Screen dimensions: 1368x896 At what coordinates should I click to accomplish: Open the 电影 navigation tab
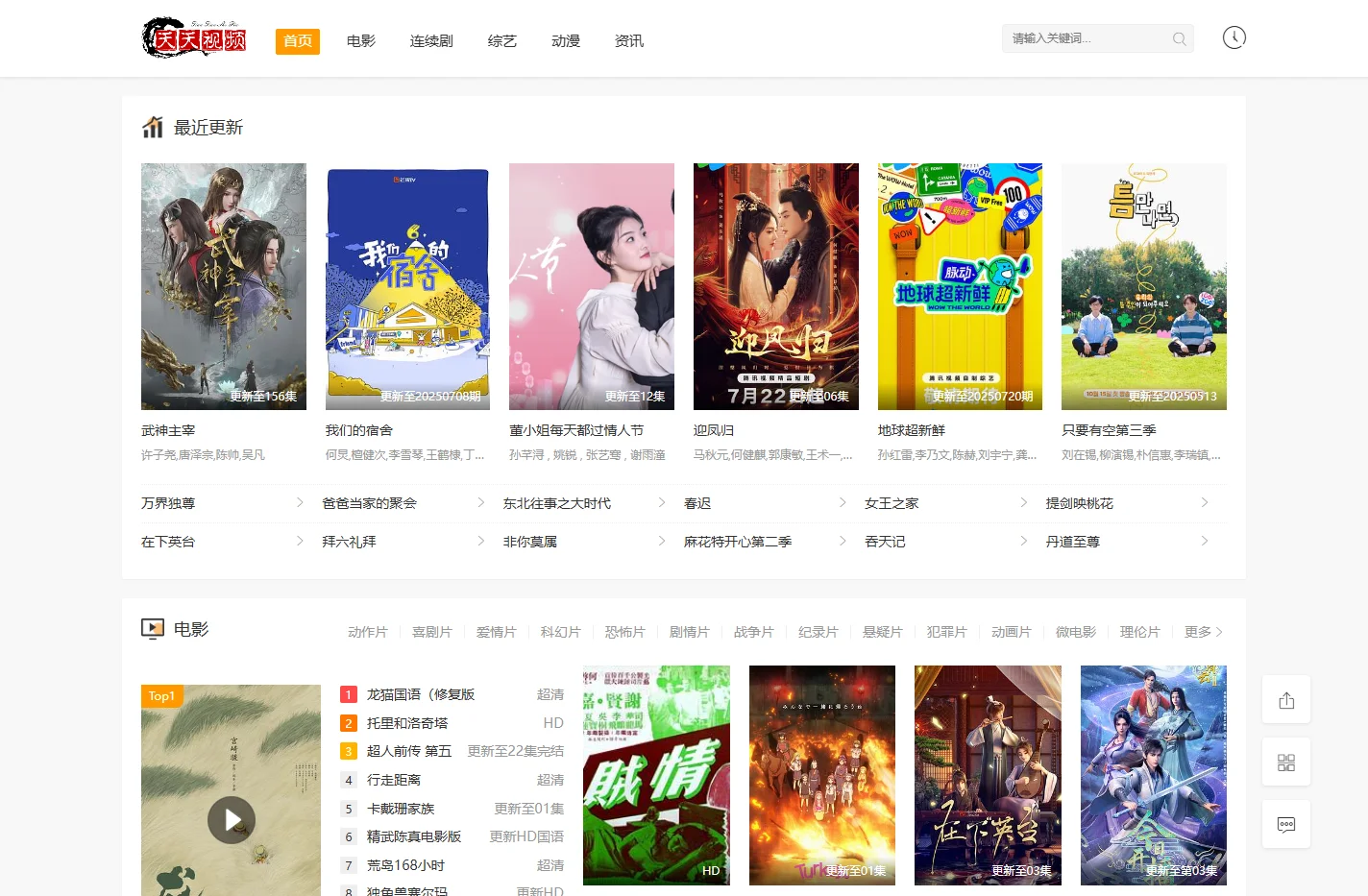361,40
